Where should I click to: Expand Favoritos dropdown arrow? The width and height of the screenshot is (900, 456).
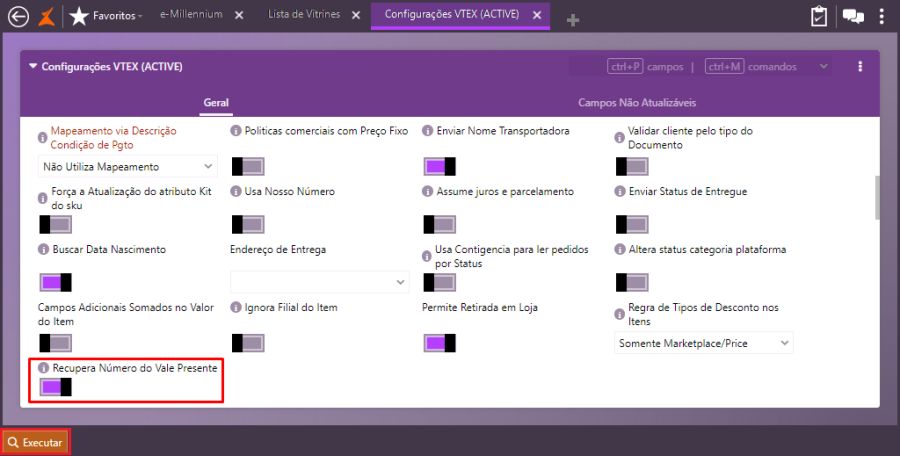point(140,16)
